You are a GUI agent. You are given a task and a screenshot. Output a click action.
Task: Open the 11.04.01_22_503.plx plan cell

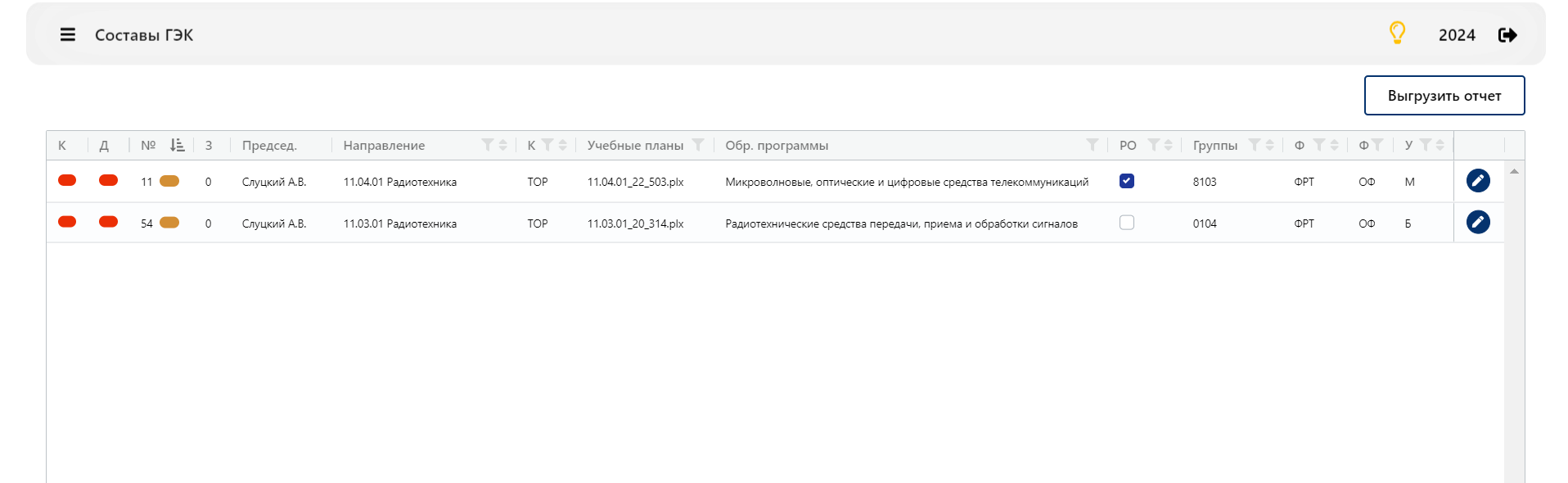(635, 182)
